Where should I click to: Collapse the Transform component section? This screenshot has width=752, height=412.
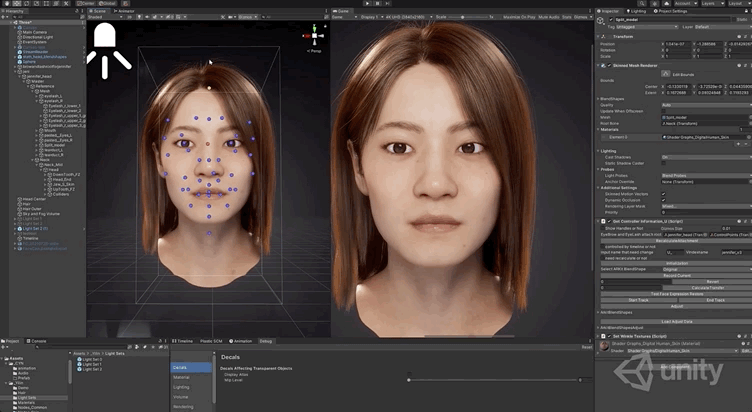point(596,36)
